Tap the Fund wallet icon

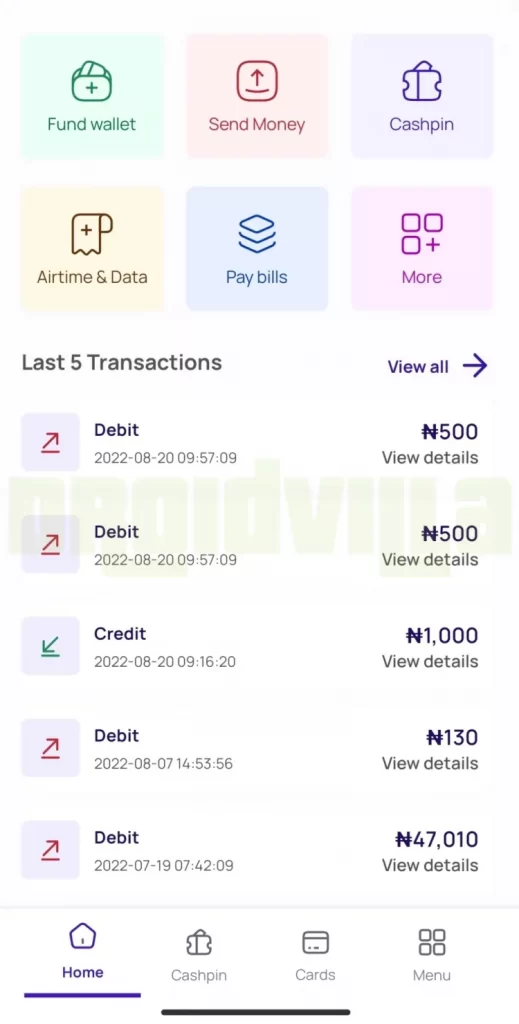(91, 81)
